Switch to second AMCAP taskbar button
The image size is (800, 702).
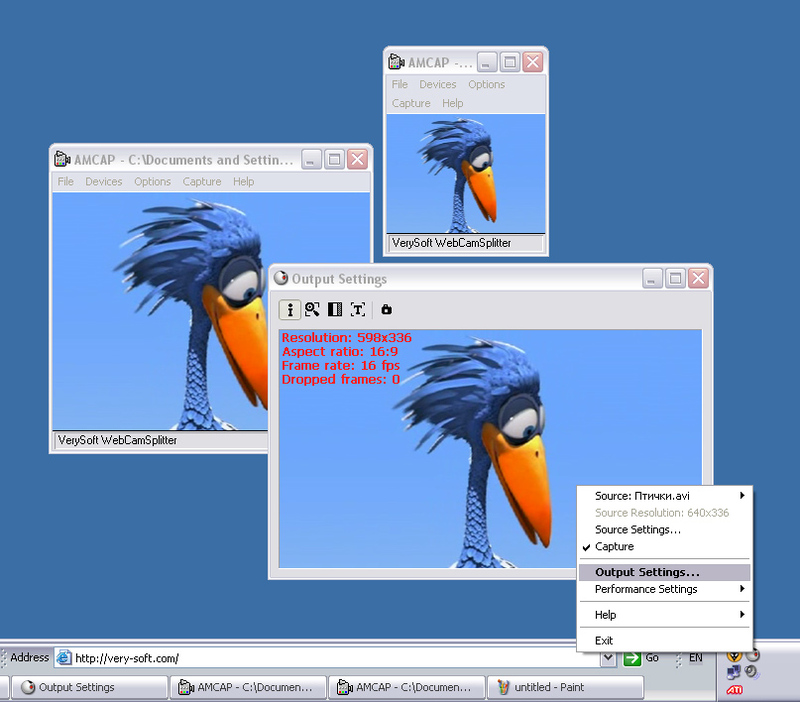pyautogui.click(x=407, y=687)
